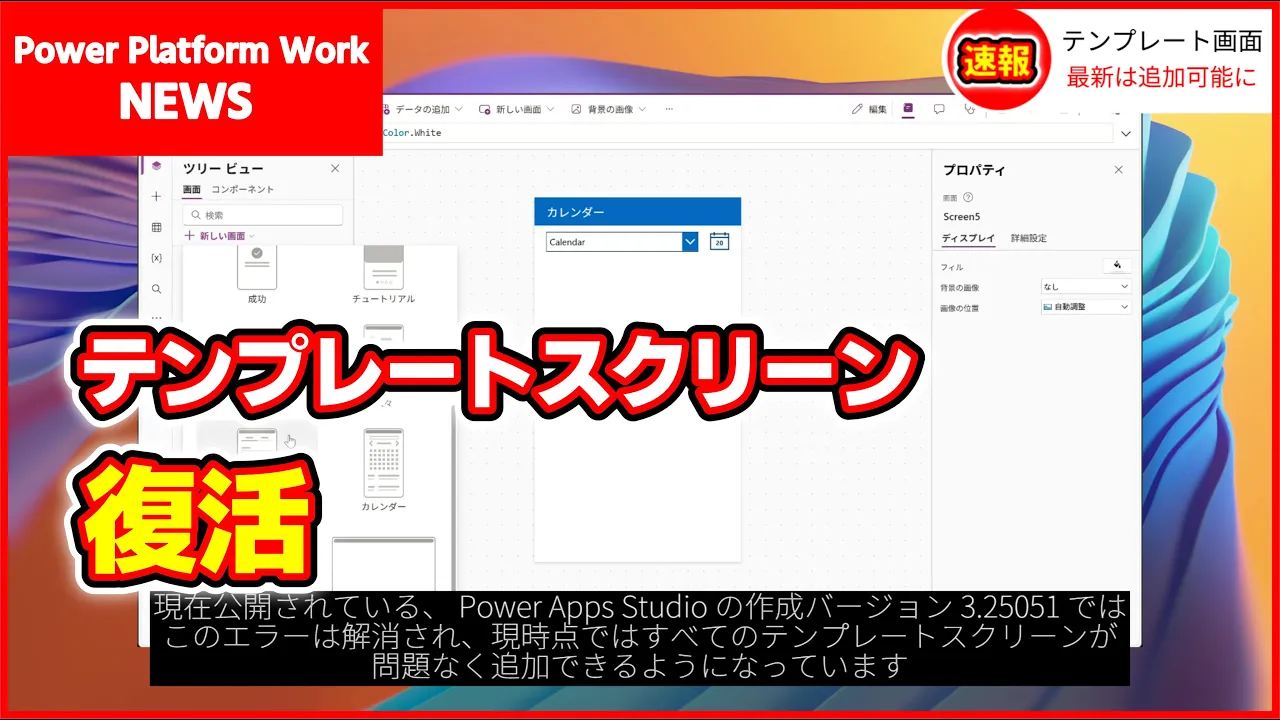Open the App checker stethoscope icon
The width and height of the screenshot is (1280, 720).
pos(968,109)
